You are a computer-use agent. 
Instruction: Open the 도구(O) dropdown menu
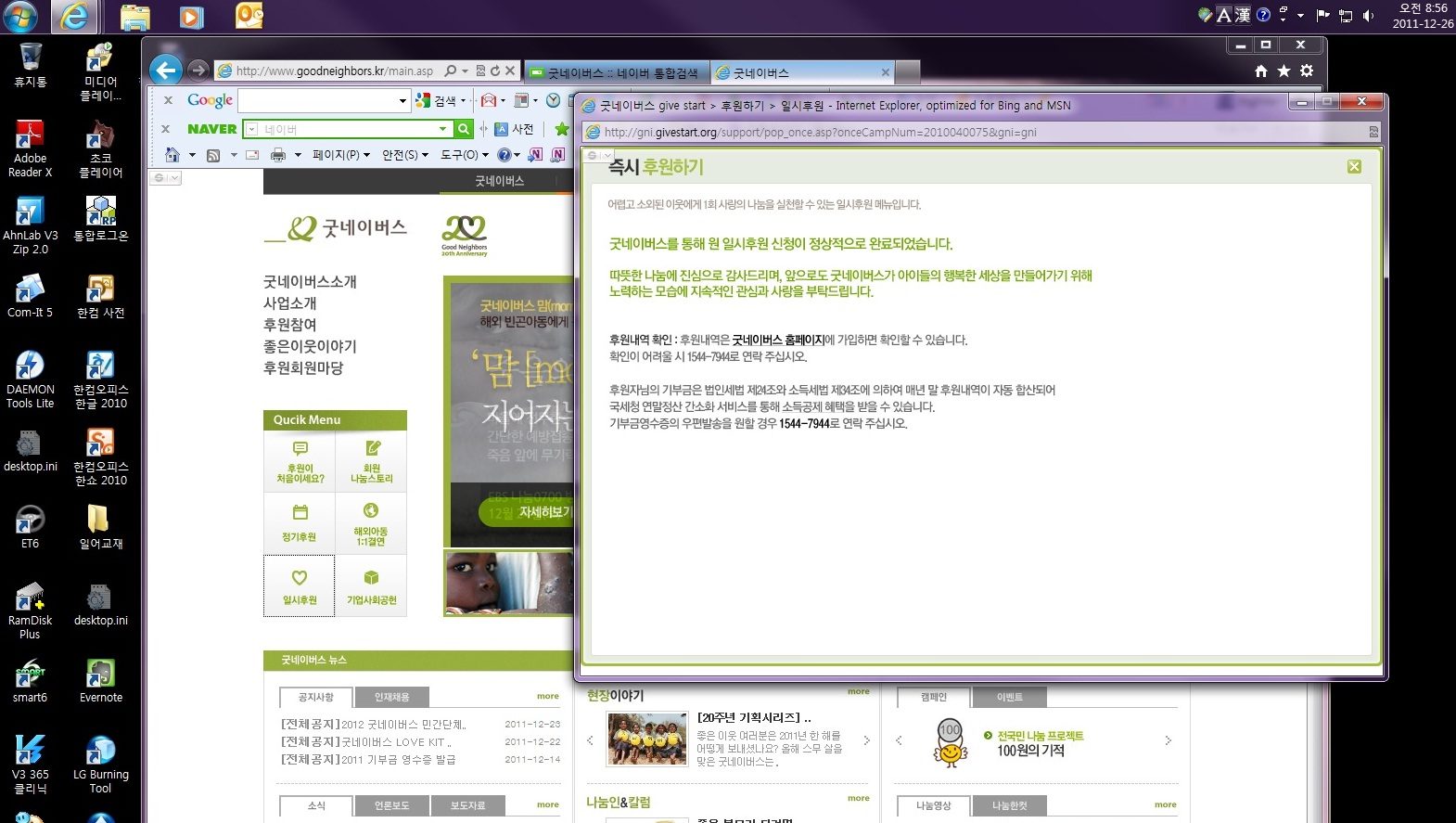tap(464, 155)
